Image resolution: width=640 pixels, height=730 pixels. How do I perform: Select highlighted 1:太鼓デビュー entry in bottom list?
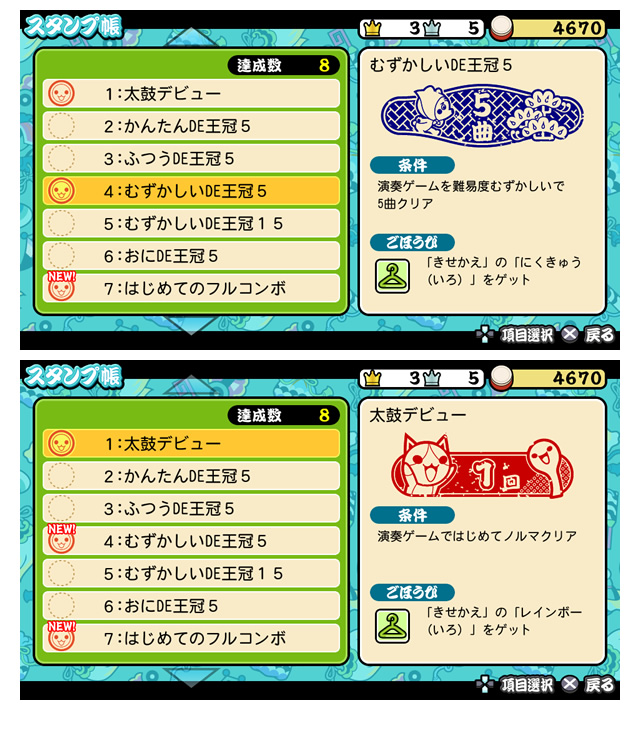pyautogui.click(x=191, y=443)
